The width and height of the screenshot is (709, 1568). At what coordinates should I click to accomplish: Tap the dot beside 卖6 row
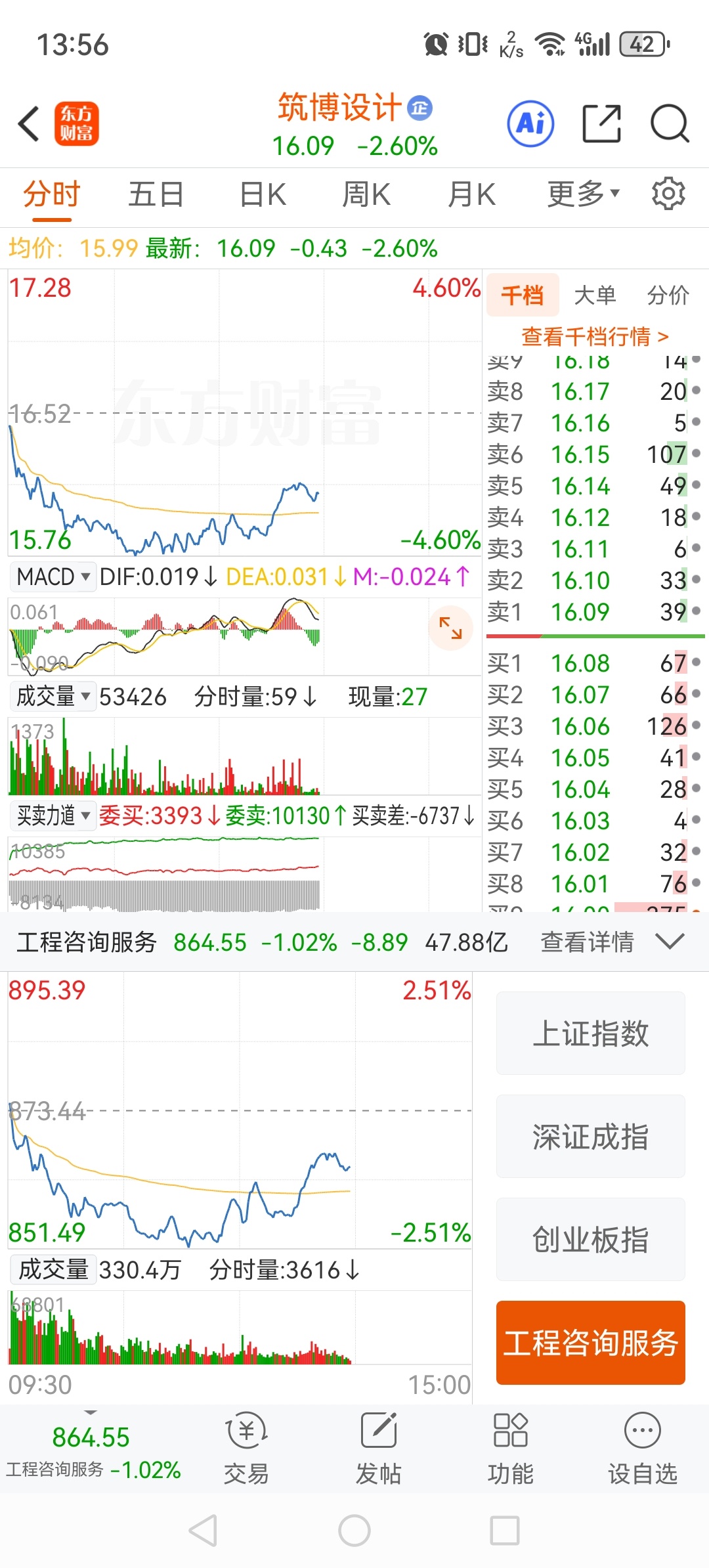click(x=696, y=453)
